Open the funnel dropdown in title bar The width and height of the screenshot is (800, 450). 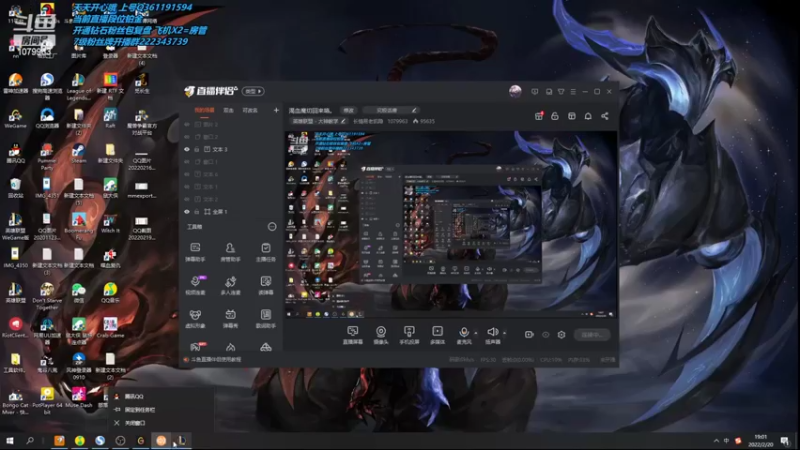coord(561,92)
